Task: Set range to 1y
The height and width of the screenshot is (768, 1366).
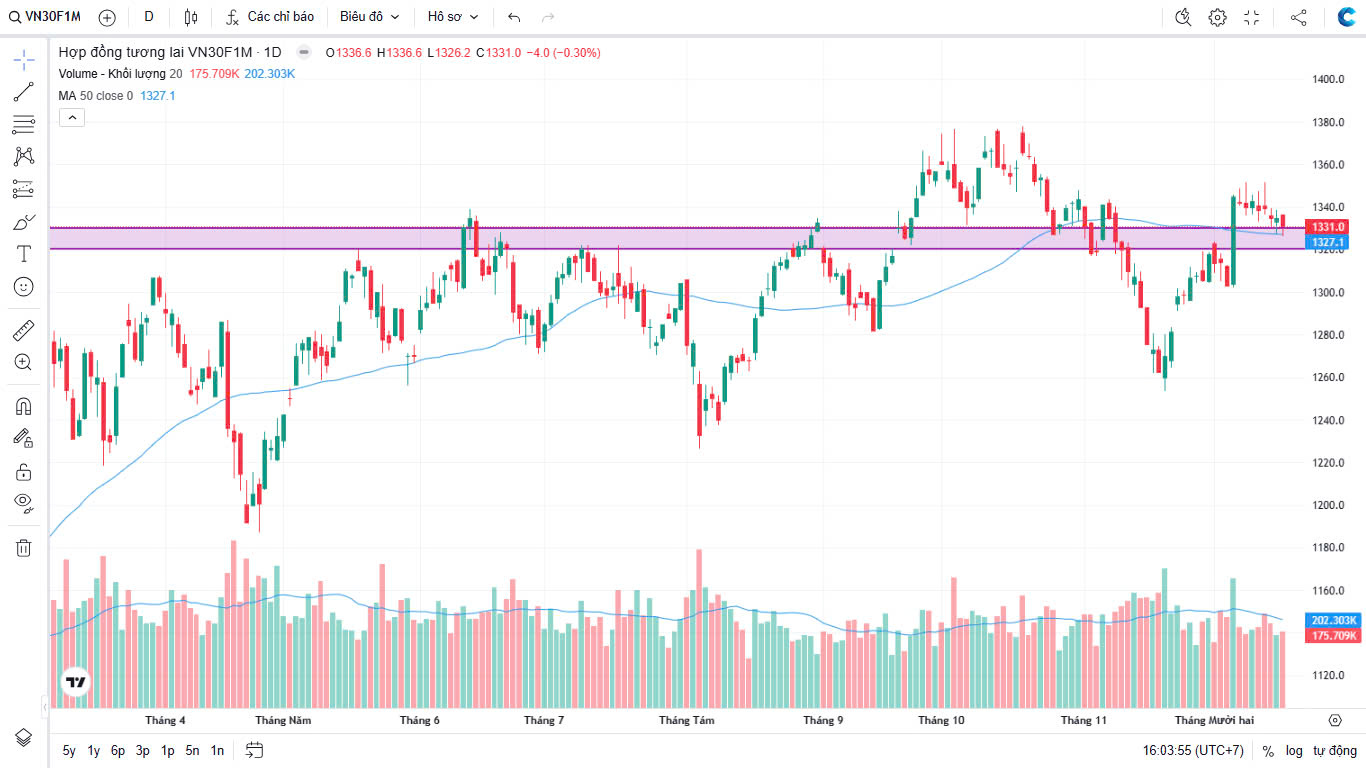Action: pyautogui.click(x=94, y=750)
